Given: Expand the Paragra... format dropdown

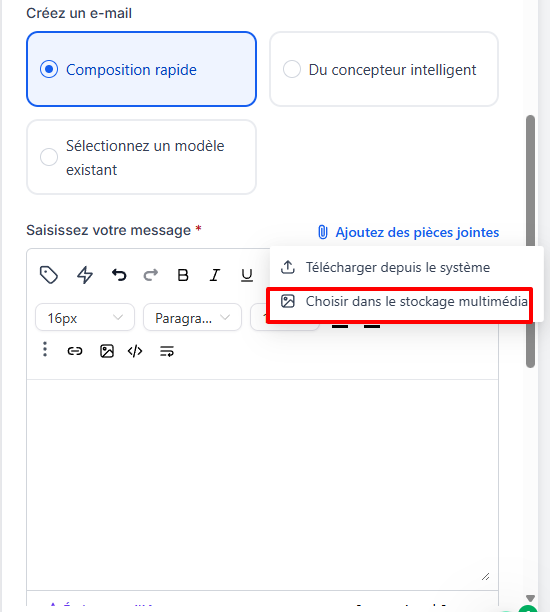Looking at the screenshot, I should 192,317.
